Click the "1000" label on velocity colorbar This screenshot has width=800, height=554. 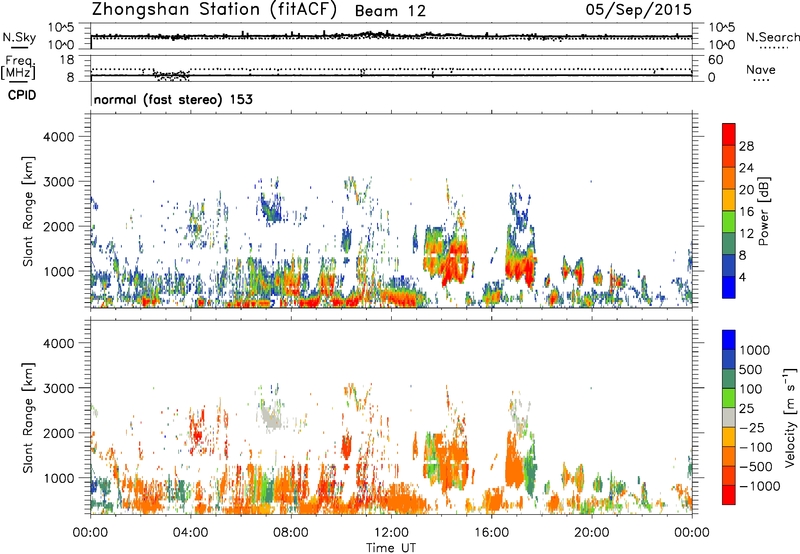click(x=754, y=350)
